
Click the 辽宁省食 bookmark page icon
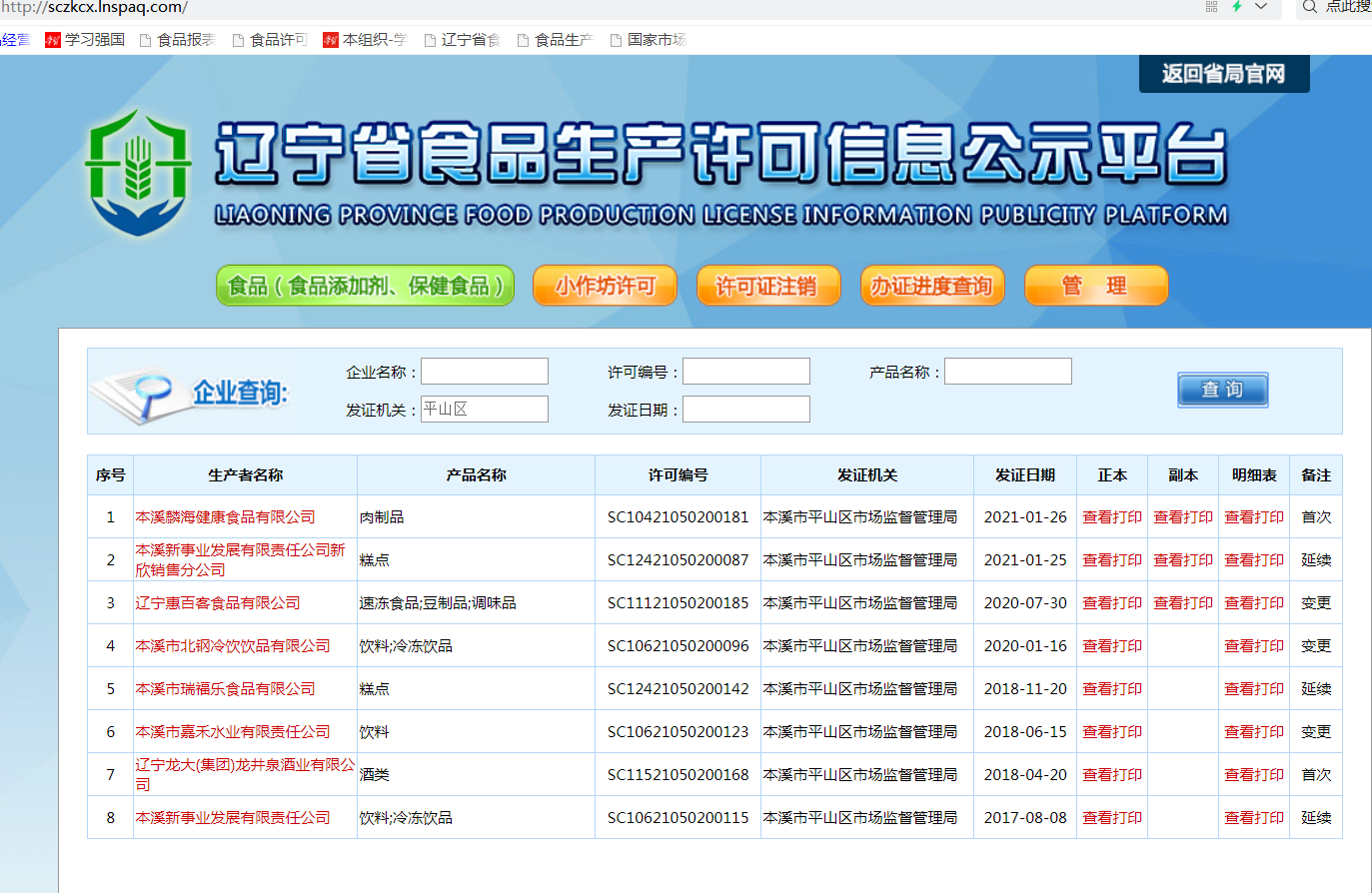click(430, 40)
